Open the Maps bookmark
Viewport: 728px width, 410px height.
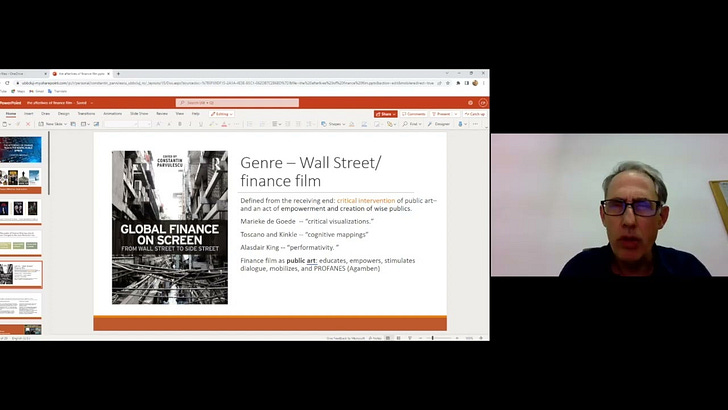pyautogui.click(x=19, y=91)
